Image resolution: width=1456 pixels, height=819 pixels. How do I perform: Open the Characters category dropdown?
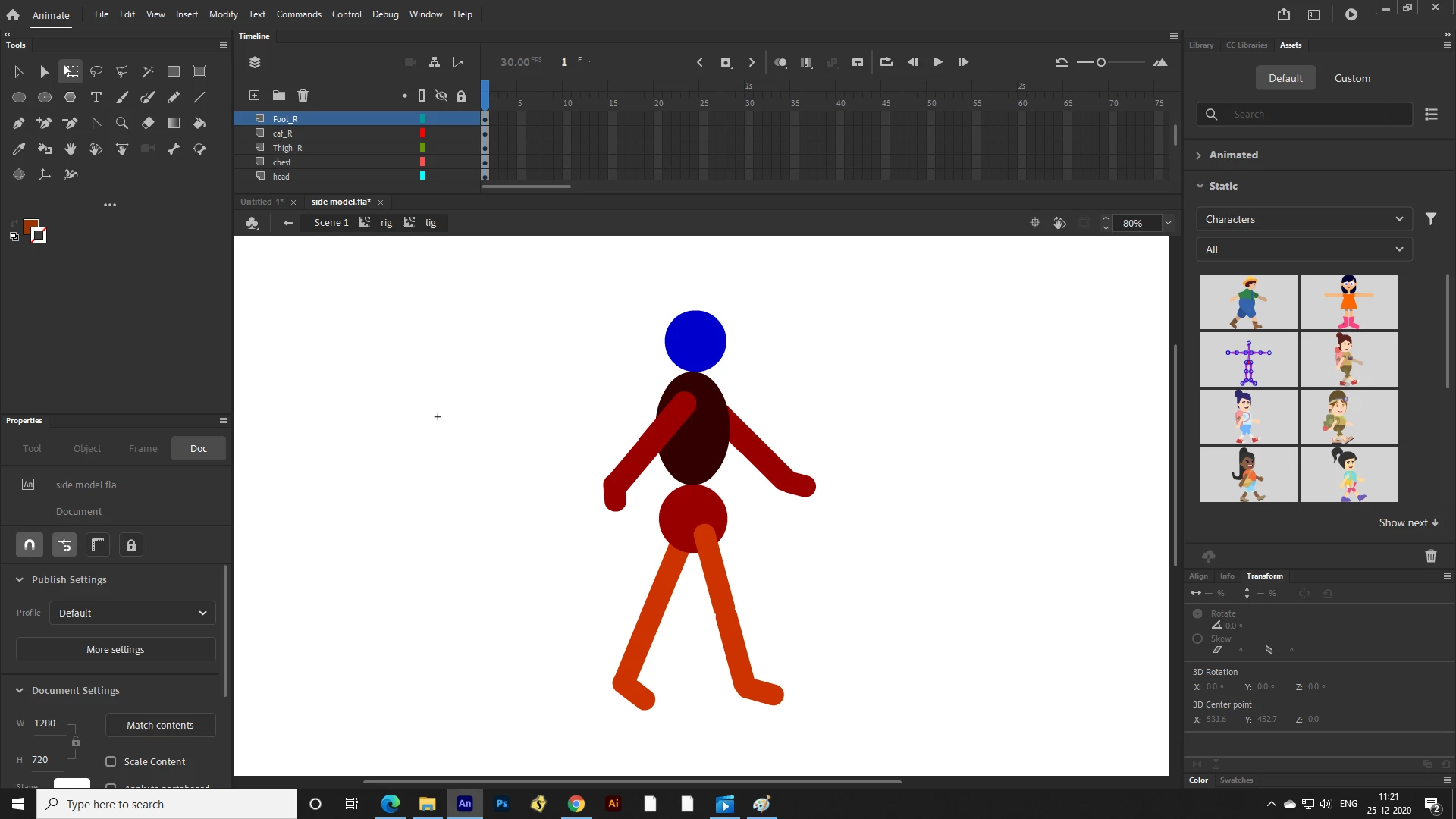tap(1304, 219)
